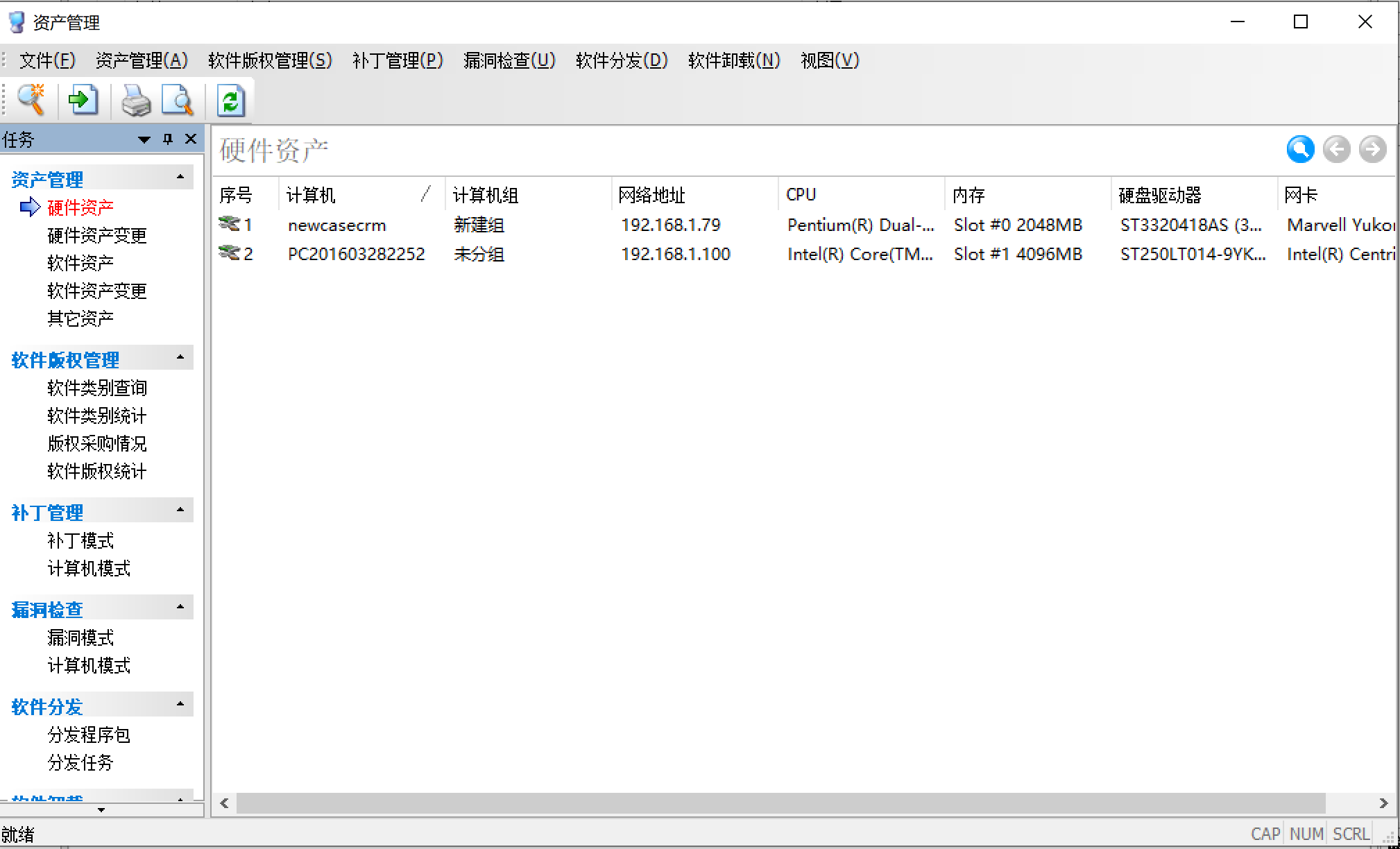Open print preview from the toolbar
The width and height of the screenshot is (1400, 849).
(178, 101)
